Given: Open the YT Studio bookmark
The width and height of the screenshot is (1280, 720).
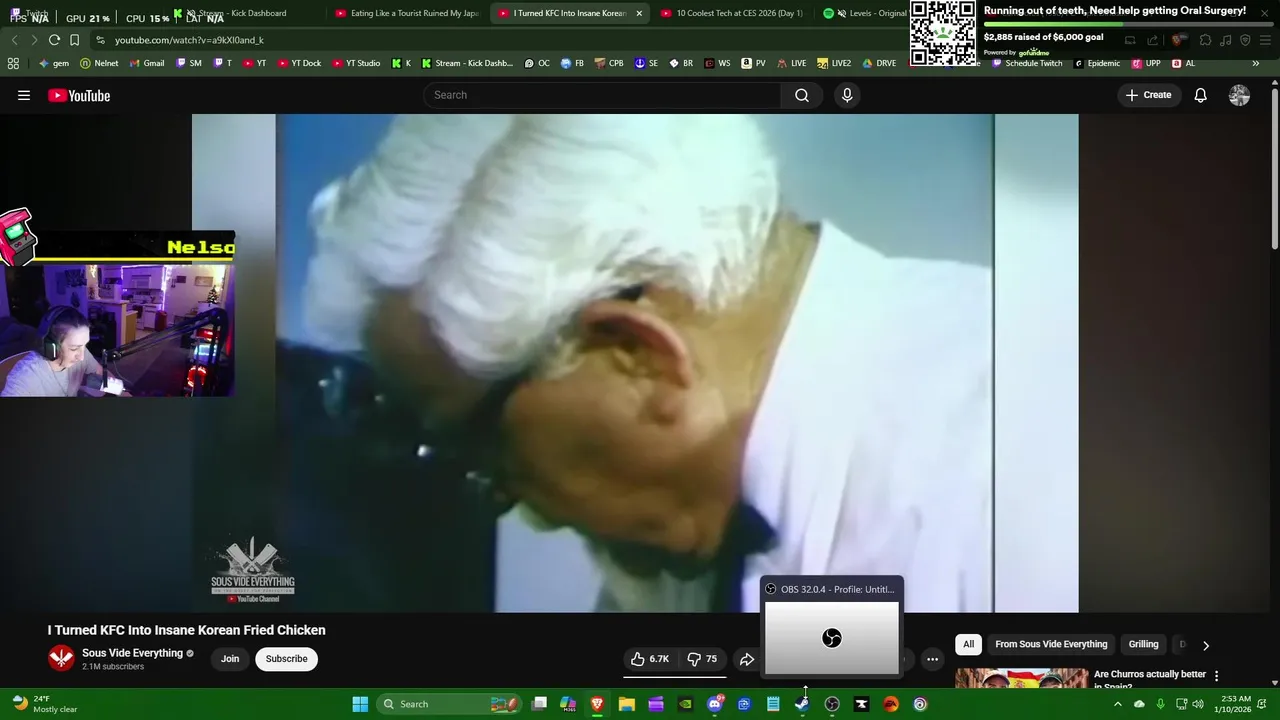Looking at the screenshot, I should click(x=356, y=63).
